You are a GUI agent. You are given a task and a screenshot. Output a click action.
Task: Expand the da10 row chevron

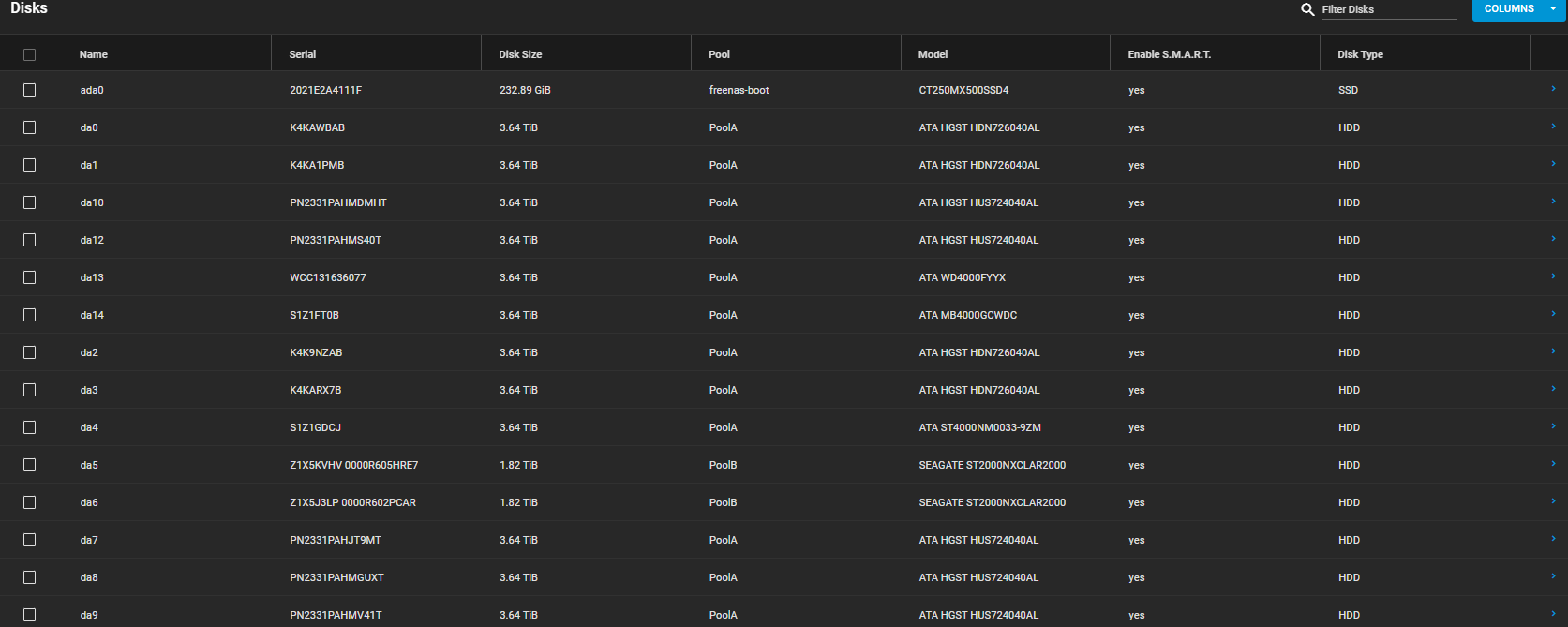(1553, 202)
